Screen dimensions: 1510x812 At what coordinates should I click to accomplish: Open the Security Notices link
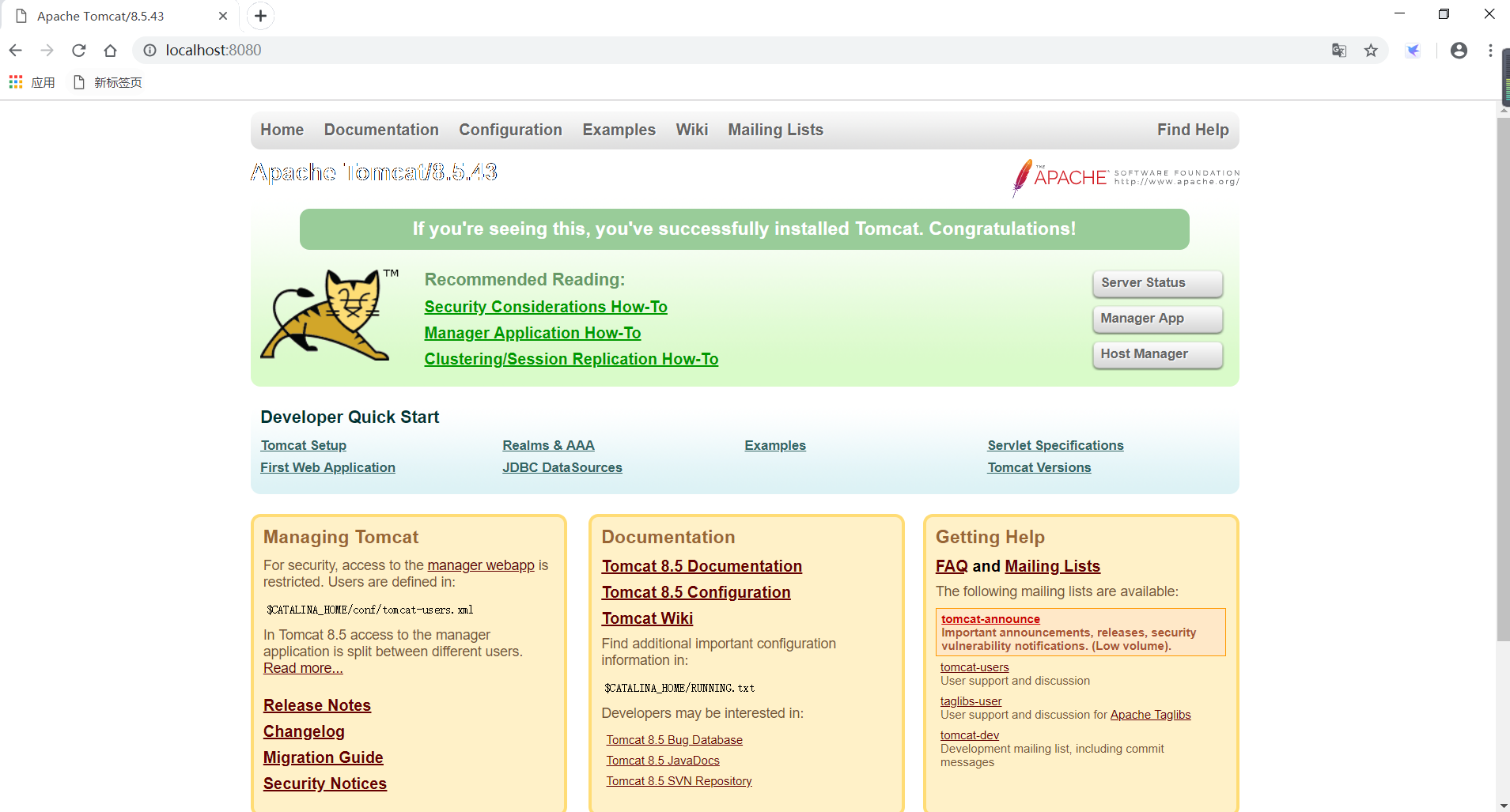[325, 784]
